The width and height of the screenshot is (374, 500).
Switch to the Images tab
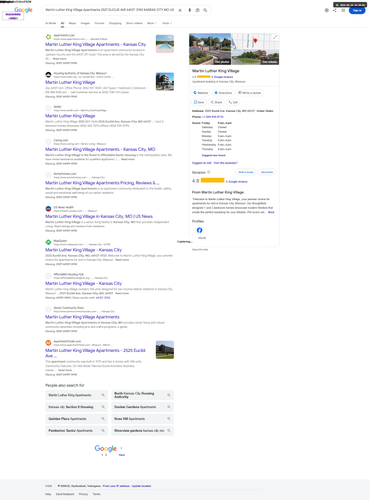[85, 23]
